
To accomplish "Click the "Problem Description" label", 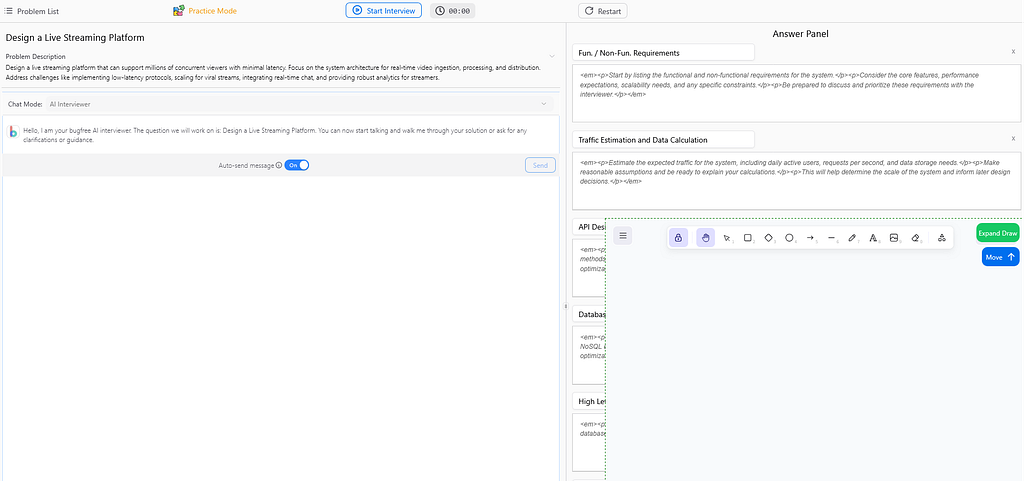I will [x=35, y=57].
